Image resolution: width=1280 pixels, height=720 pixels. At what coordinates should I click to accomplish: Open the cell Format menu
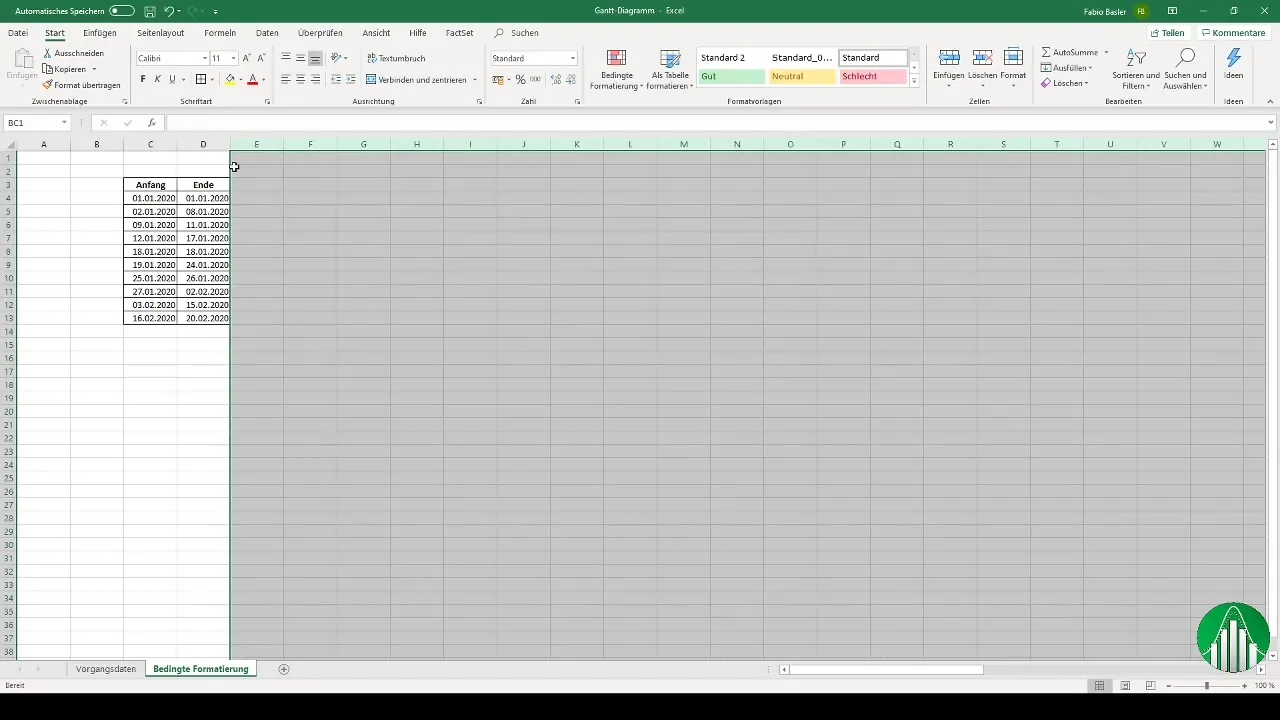(1013, 67)
